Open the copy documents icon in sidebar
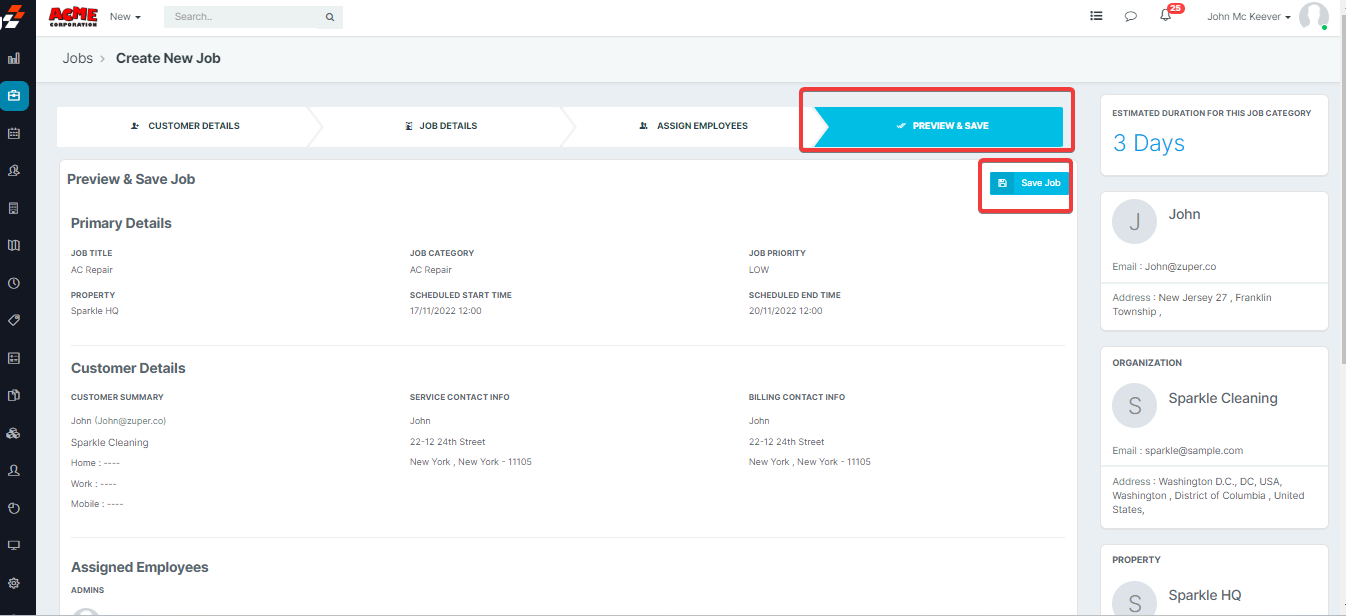Viewport: 1346px width, 616px height. 14,395
